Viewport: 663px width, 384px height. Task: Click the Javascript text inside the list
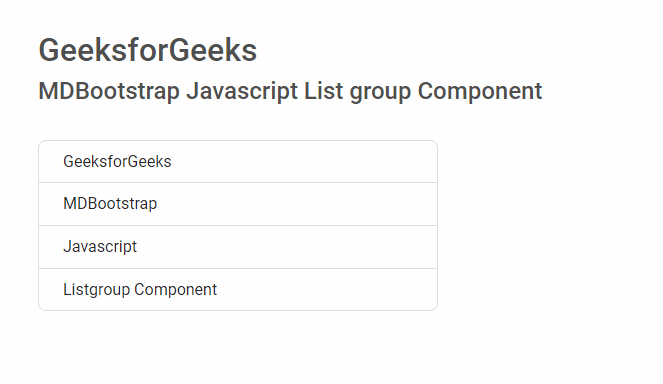tap(100, 247)
